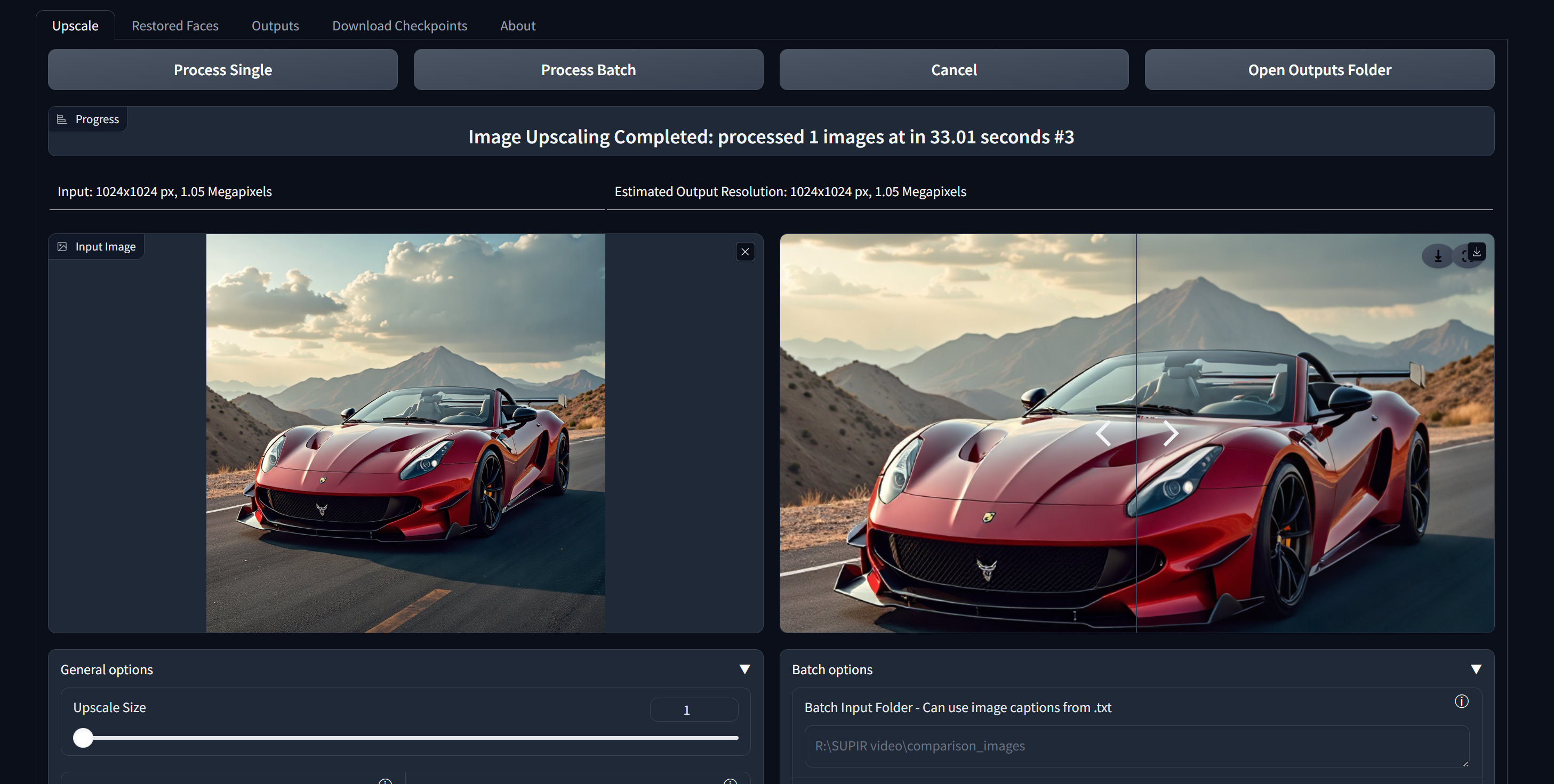Collapse the General options section
The image size is (1554, 784).
(744, 669)
